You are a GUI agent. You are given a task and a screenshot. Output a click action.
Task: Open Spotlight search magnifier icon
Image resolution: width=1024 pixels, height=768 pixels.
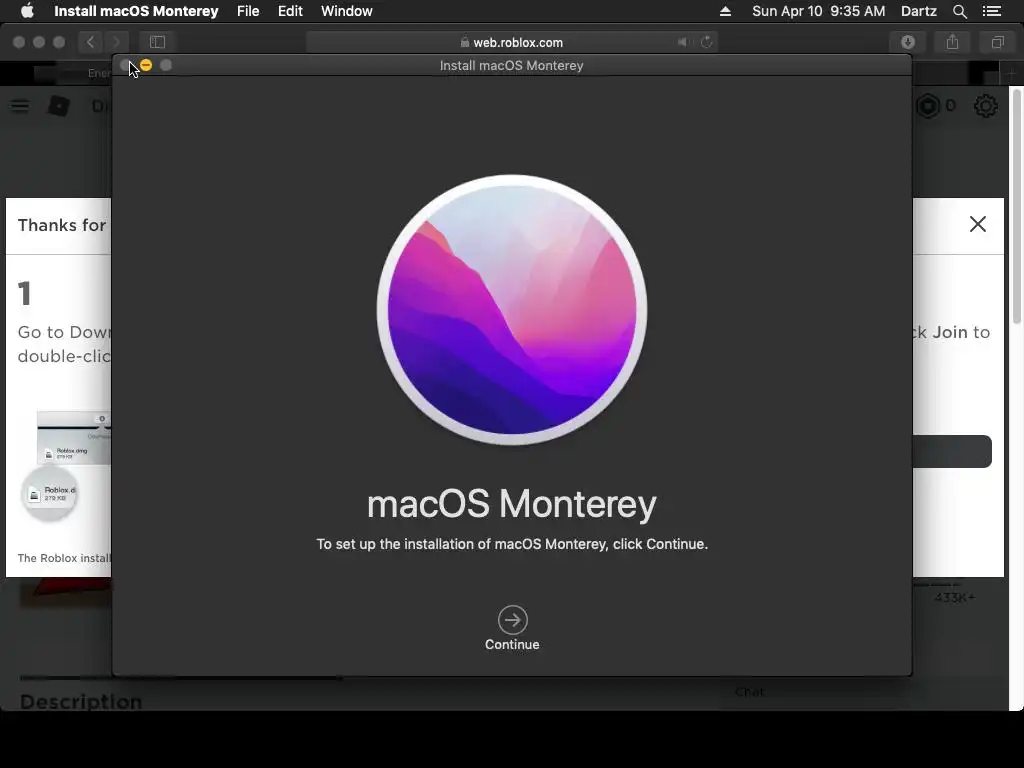959,11
